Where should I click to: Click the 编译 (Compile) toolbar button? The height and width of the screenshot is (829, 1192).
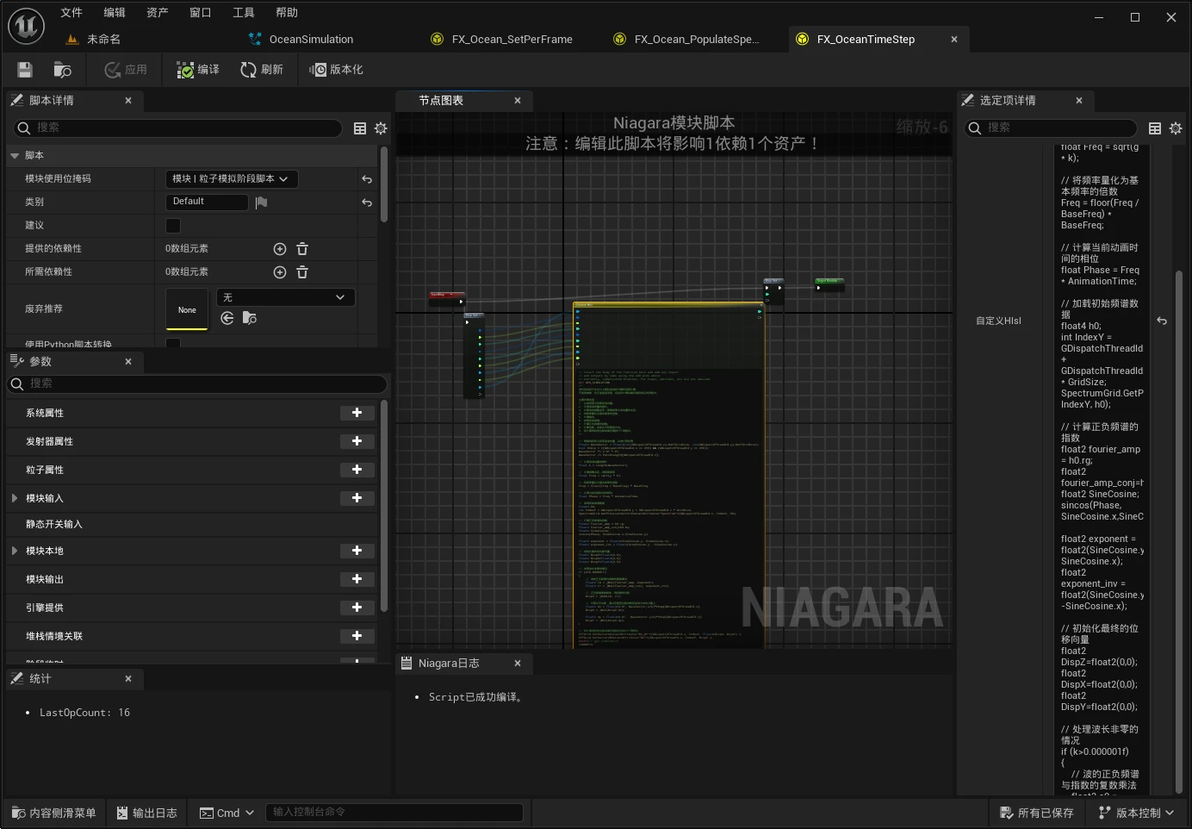click(x=198, y=70)
